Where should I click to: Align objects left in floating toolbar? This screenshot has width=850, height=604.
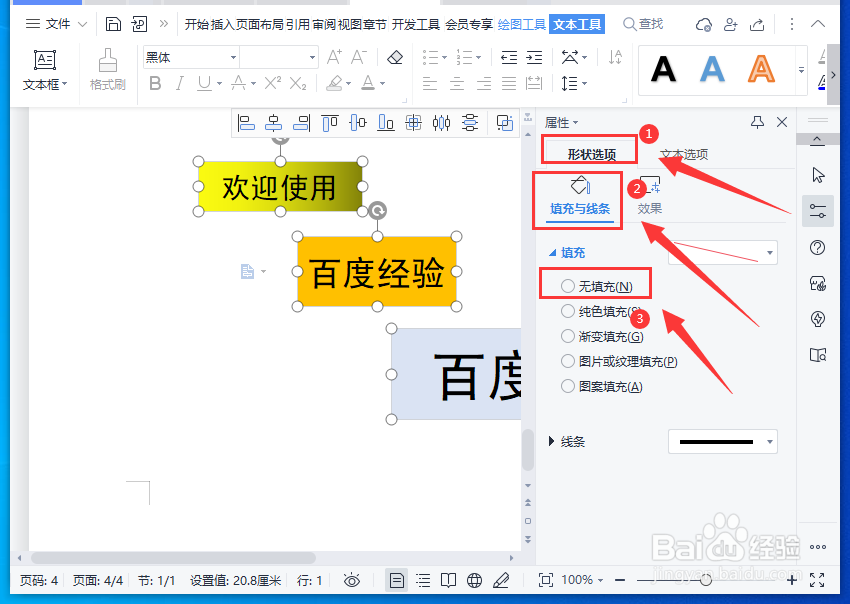(x=246, y=124)
